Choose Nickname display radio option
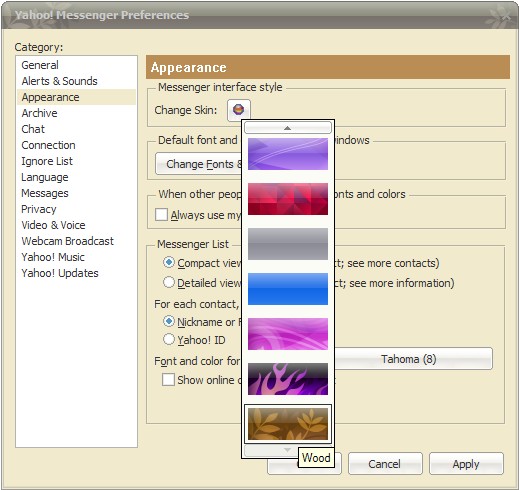This screenshot has width=519, height=490. (x=169, y=321)
